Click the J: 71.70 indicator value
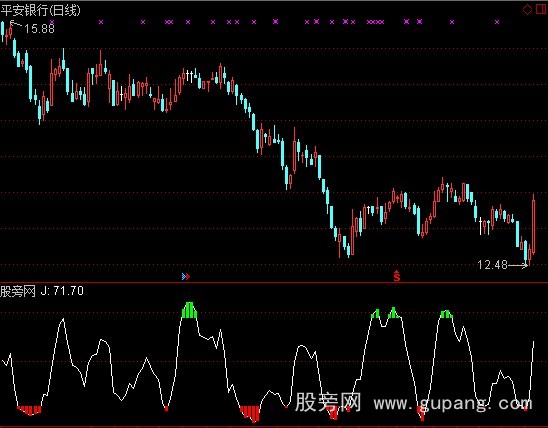 (x=62, y=291)
